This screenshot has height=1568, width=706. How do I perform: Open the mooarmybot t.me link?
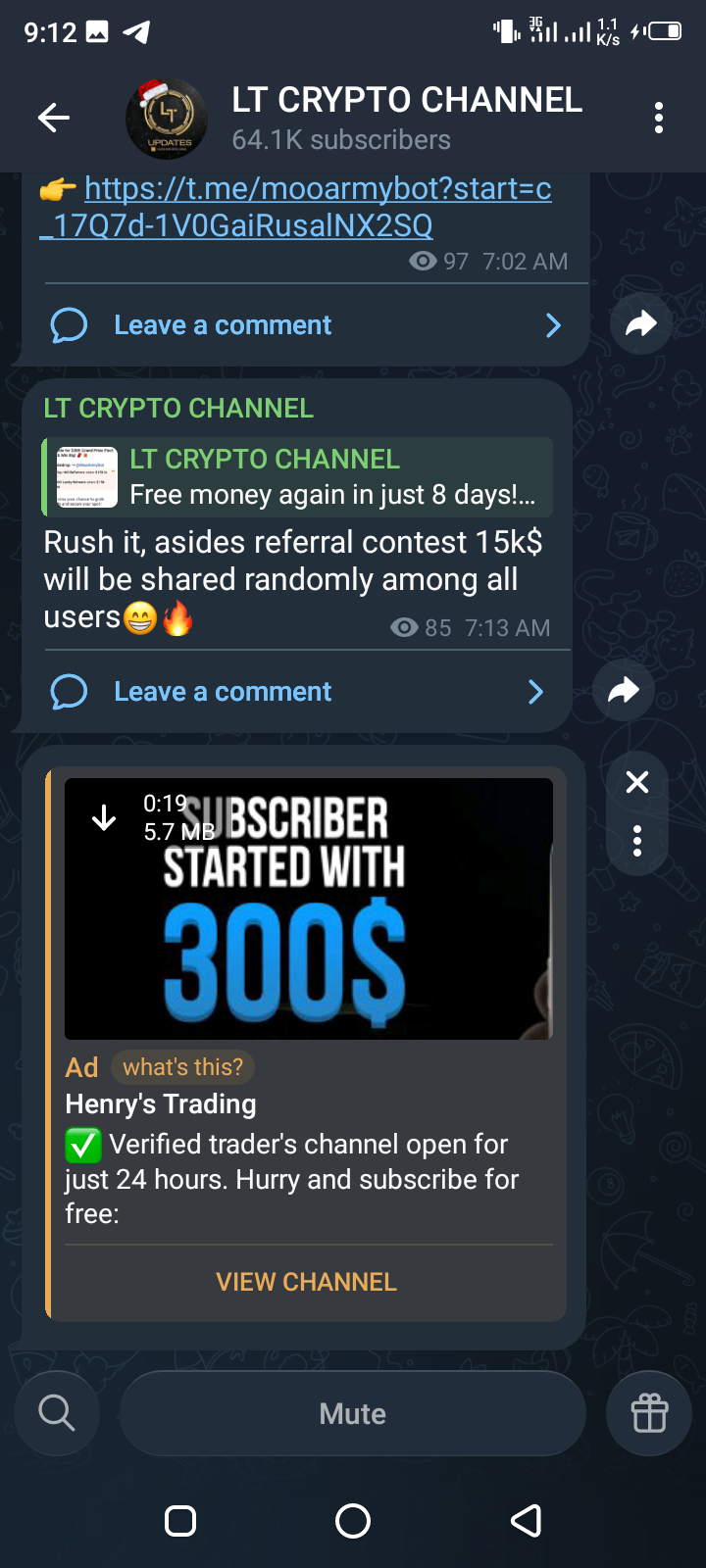point(295,207)
